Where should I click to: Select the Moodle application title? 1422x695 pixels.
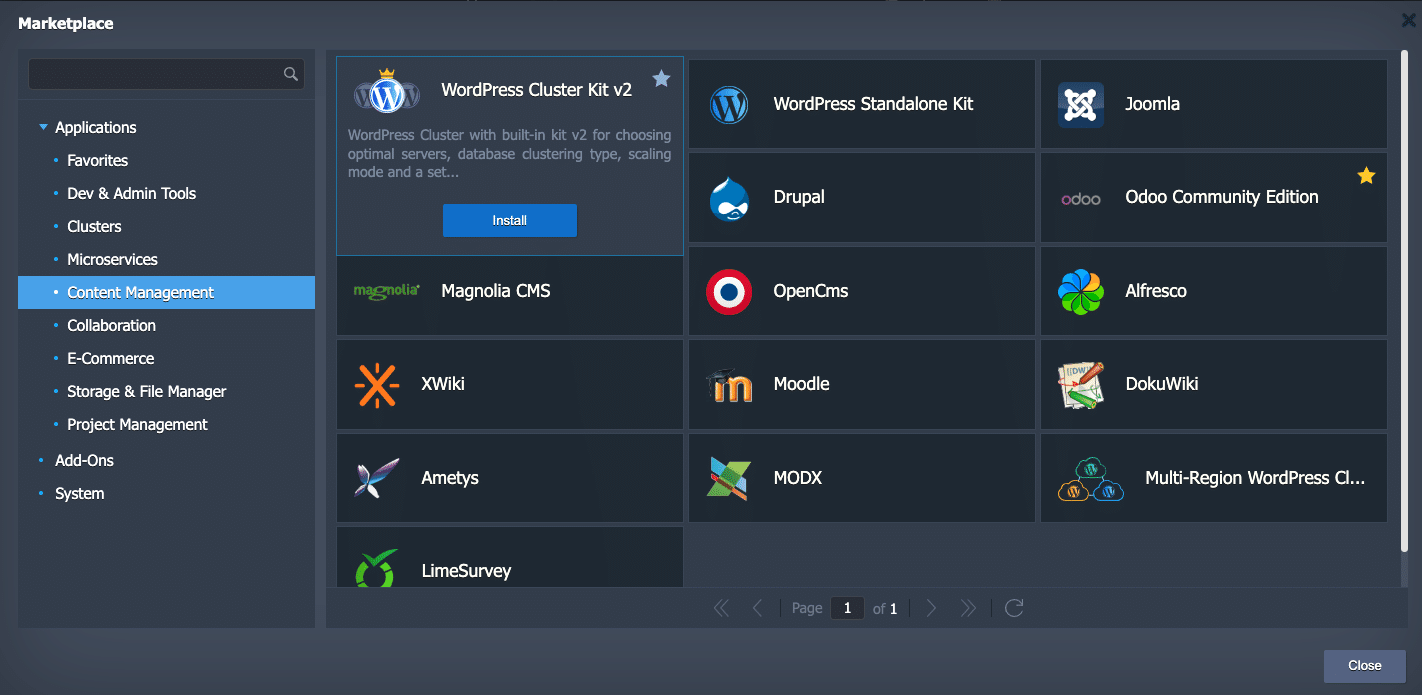801,385
